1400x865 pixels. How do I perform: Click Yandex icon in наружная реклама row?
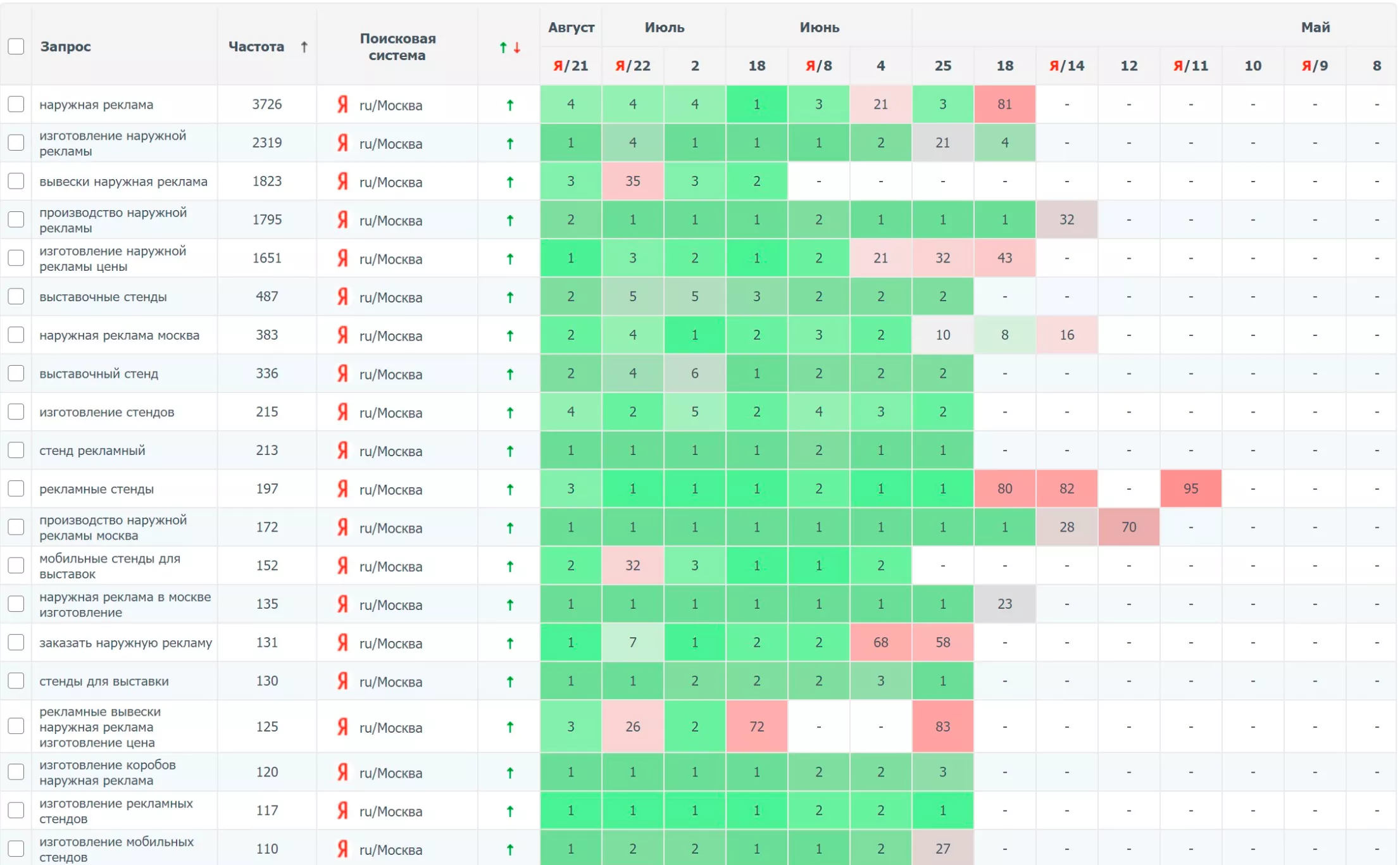[342, 104]
